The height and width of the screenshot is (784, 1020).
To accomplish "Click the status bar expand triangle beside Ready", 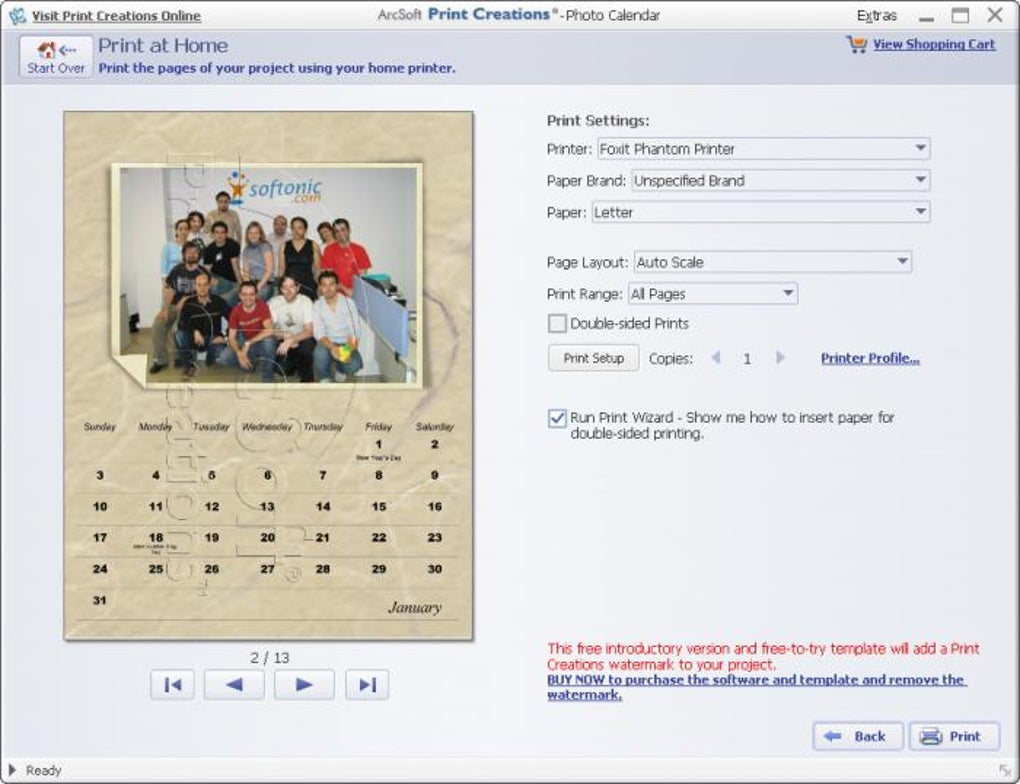I will (12, 770).
